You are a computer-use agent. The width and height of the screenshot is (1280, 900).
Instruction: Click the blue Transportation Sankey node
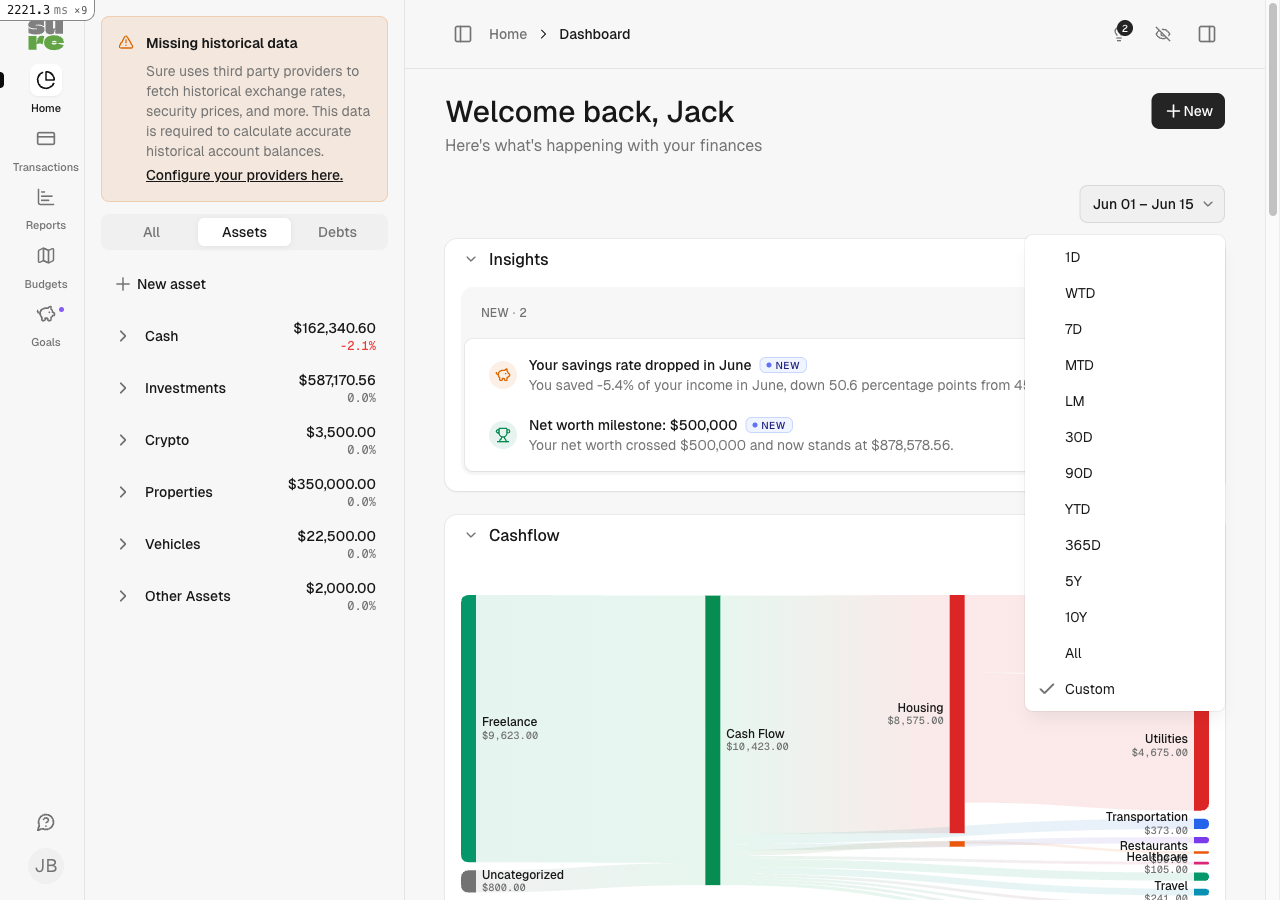tap(1201, 824)
